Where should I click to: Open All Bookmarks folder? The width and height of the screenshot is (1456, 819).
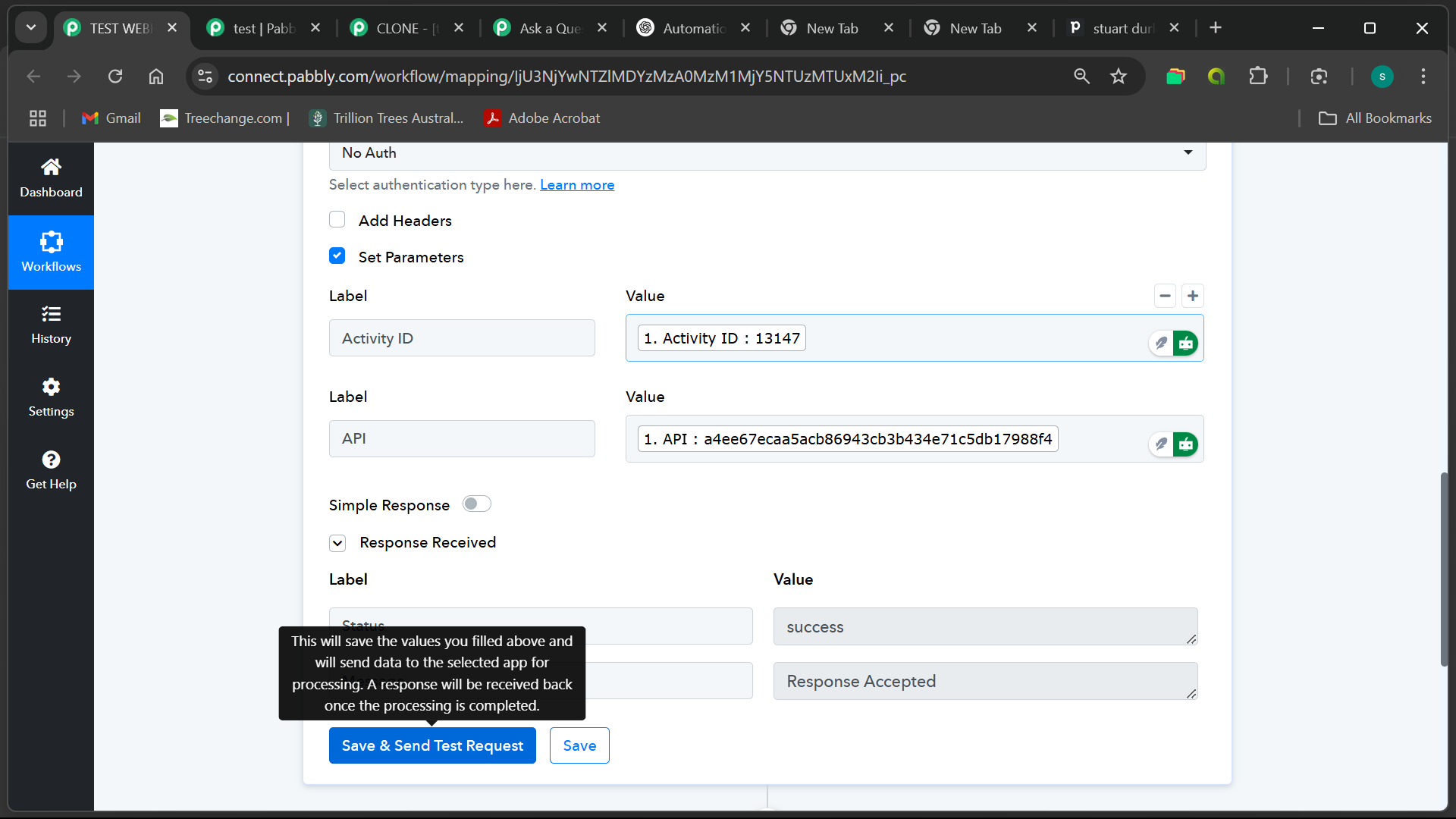click(1376, 118)
